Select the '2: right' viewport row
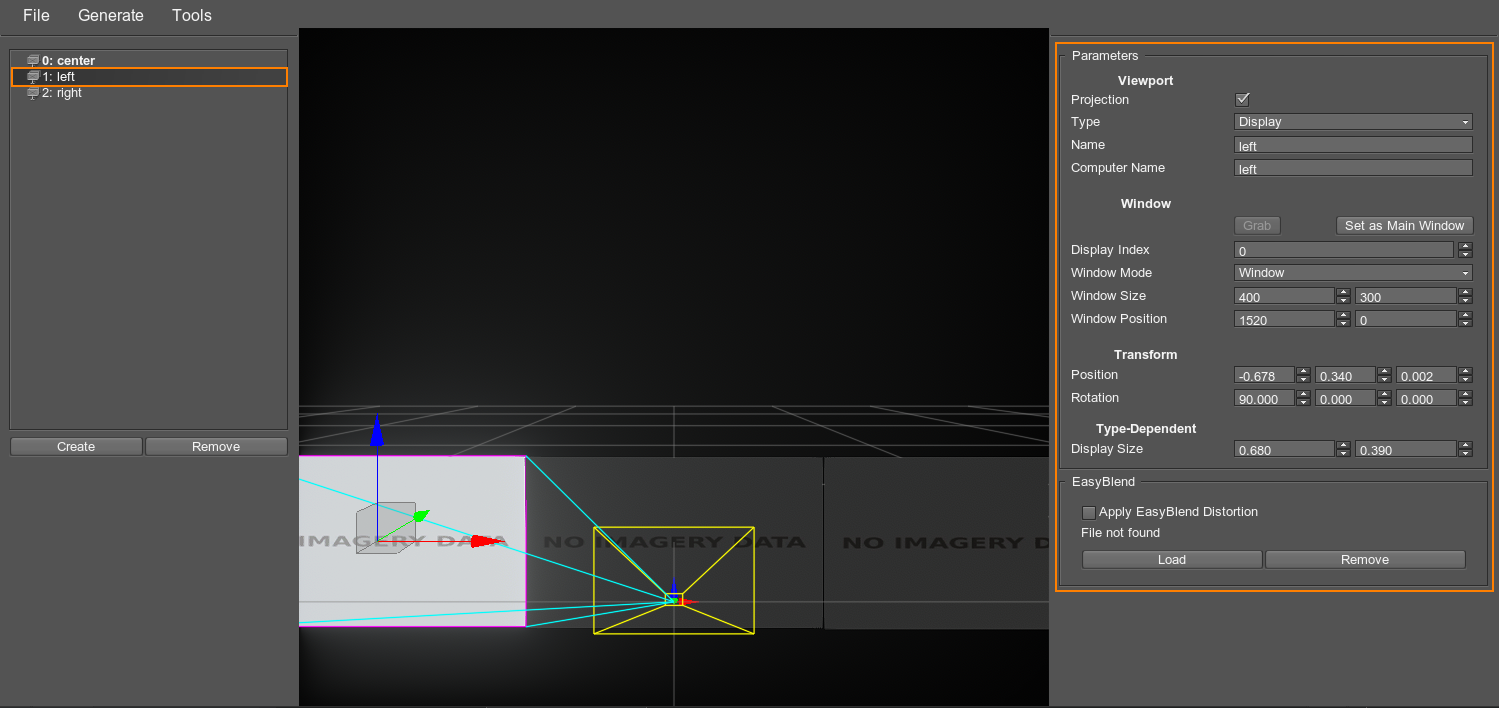 149,93
